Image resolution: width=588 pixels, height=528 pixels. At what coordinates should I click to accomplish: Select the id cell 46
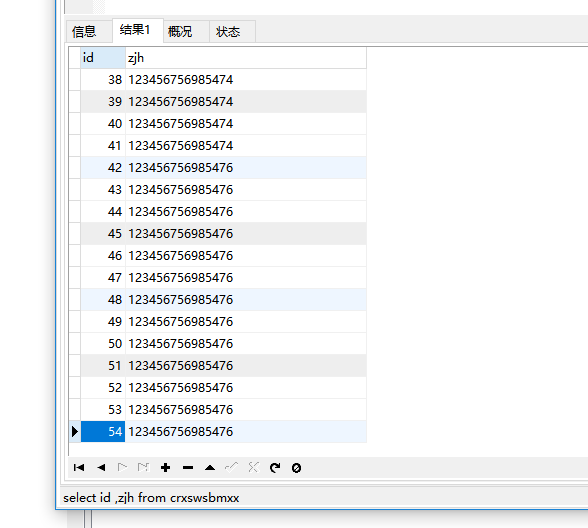tap(103, 256)
